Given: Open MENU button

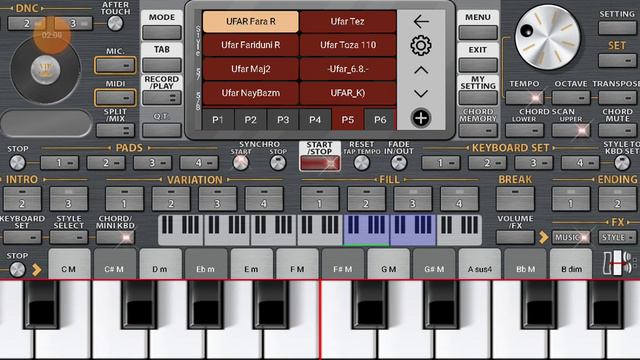Looking at the screenshot, I should point(478,33).
